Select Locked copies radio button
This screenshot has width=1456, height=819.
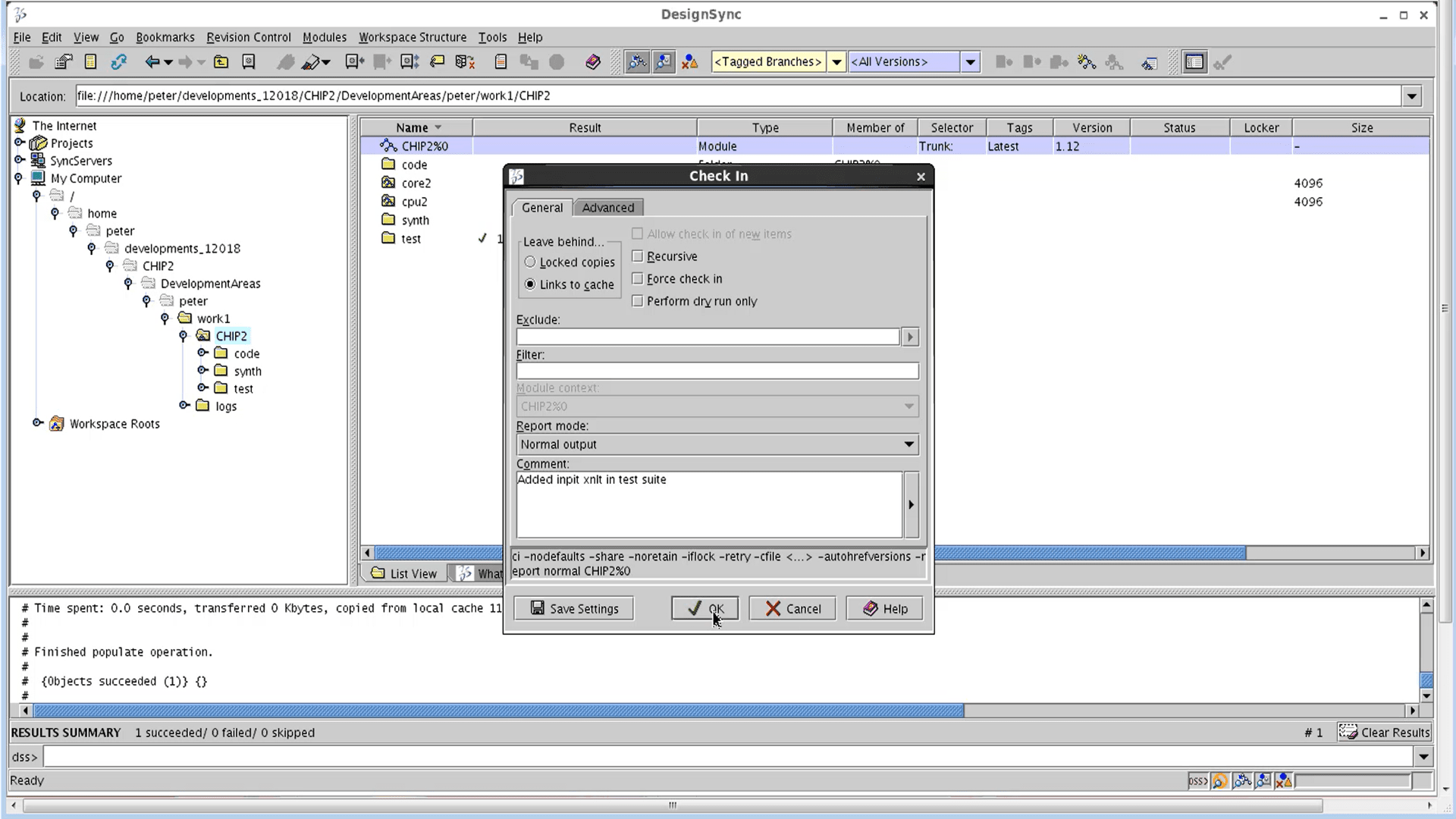[530, 262]
